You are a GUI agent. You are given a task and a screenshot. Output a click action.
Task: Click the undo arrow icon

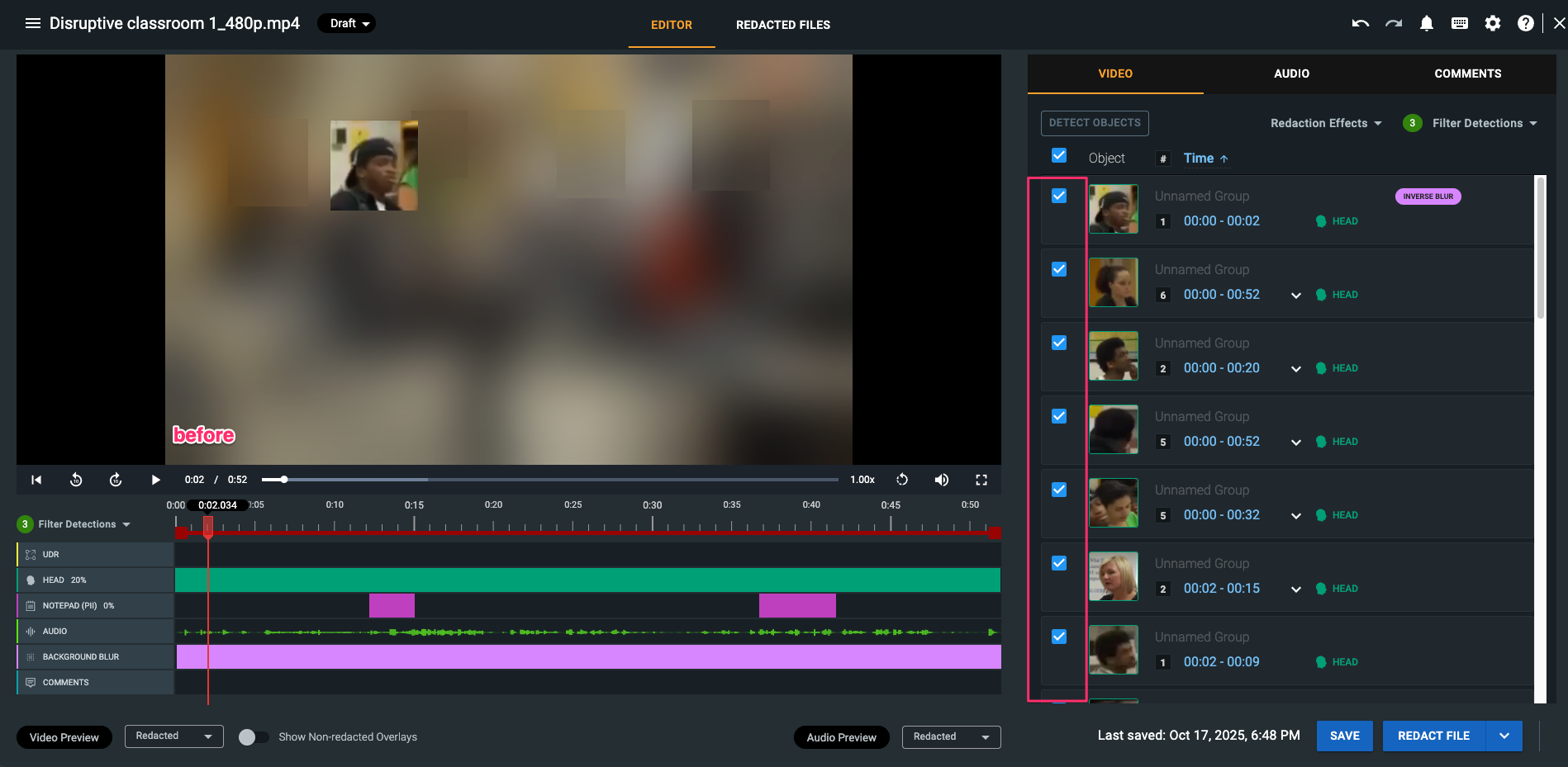[x=1360, y=23]
